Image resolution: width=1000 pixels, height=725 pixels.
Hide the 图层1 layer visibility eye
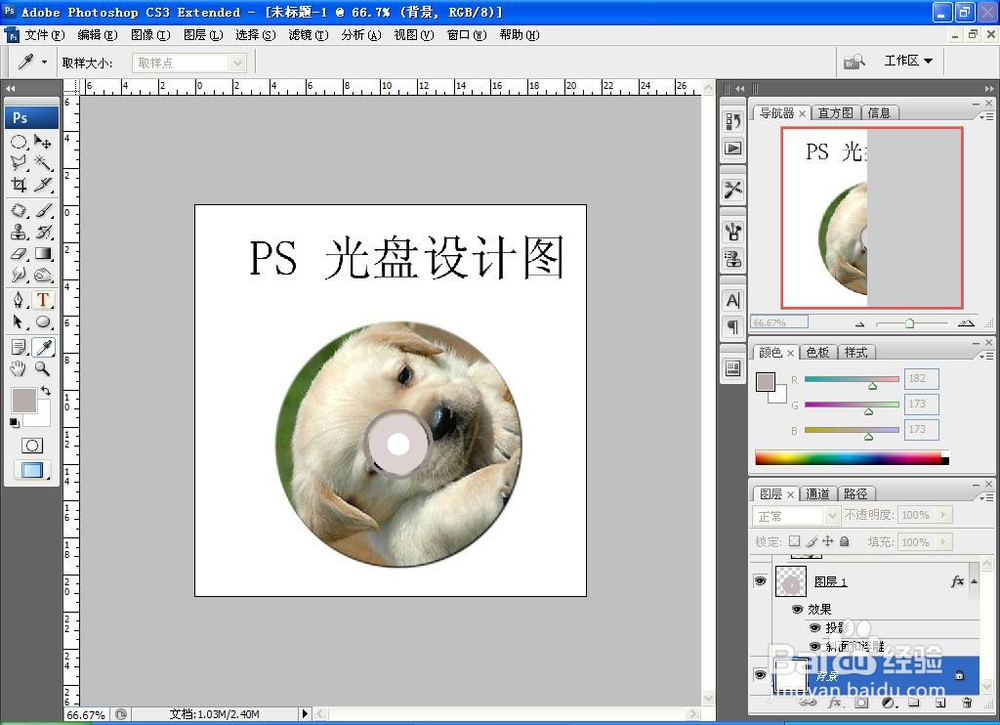tap(761, 581)
